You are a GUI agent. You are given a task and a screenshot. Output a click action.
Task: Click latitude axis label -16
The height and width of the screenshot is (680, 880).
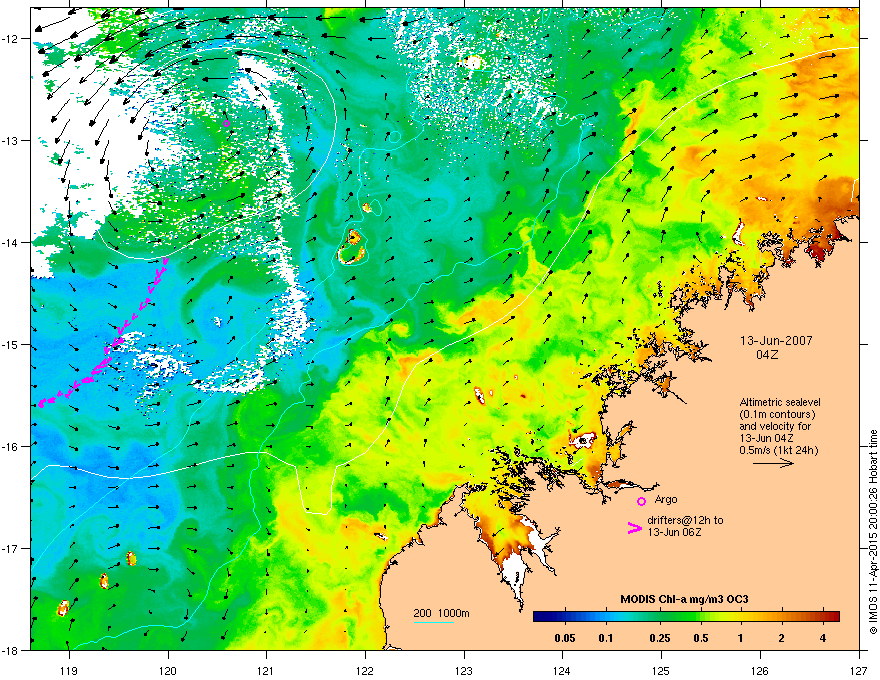[9, 447]
